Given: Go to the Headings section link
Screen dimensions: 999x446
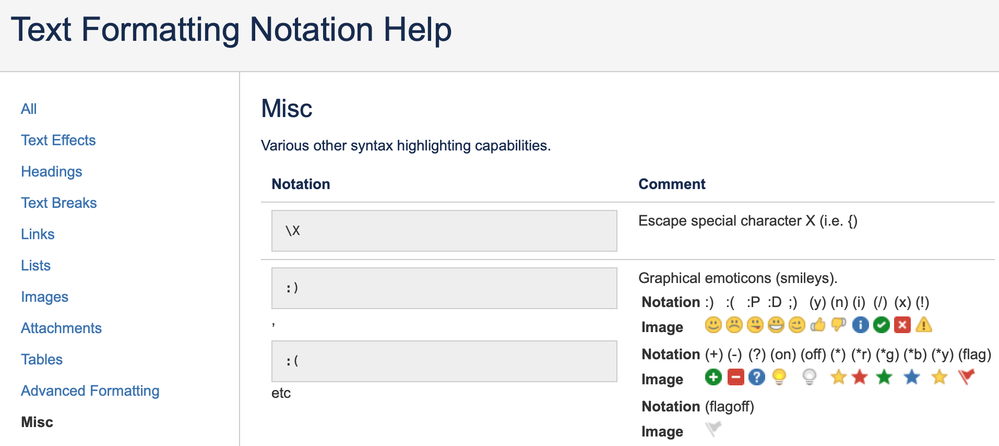Looking at the screenshot, I should coord(51,172).
